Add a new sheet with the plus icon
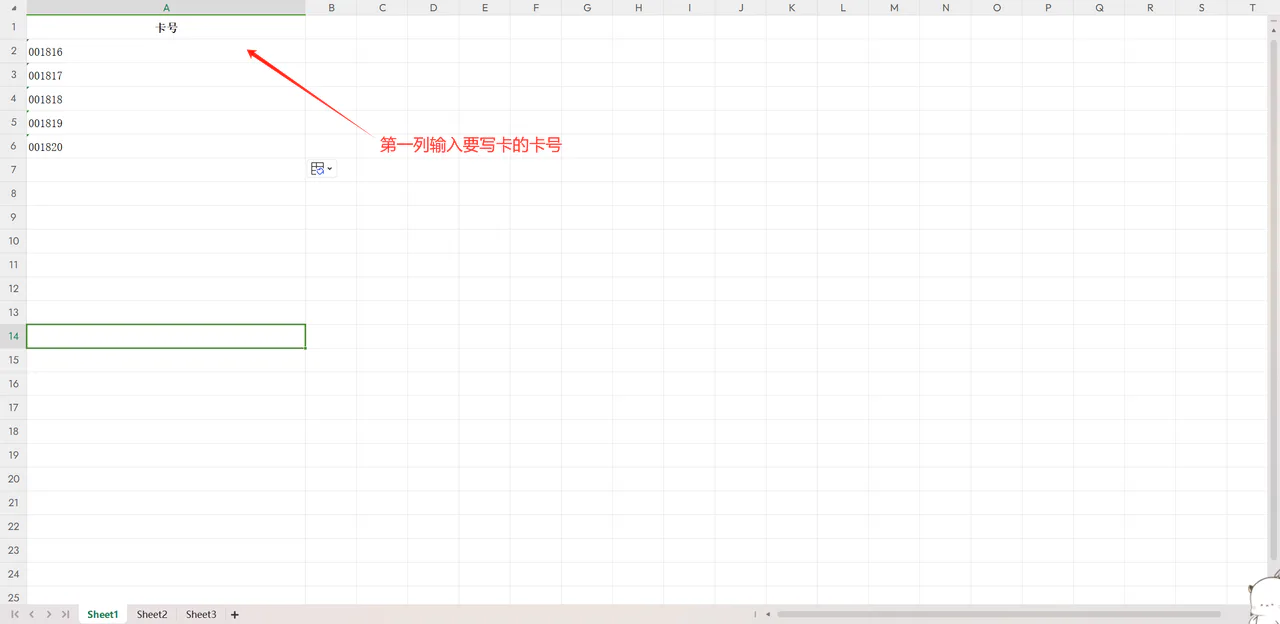This screenshot has height=624, width=1280. coord(235,614)
